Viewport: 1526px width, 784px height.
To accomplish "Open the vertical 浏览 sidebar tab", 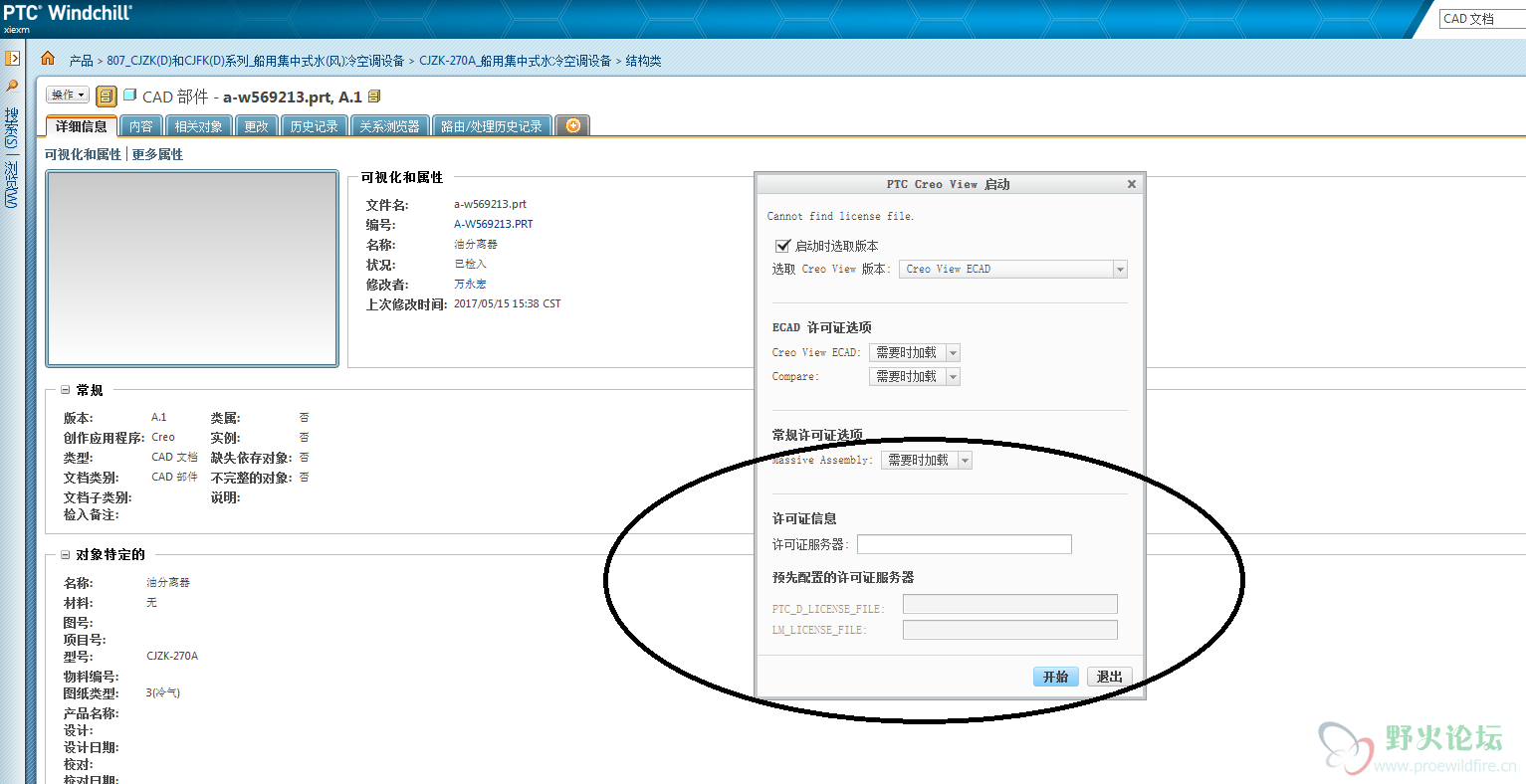I will click(11, 185).
